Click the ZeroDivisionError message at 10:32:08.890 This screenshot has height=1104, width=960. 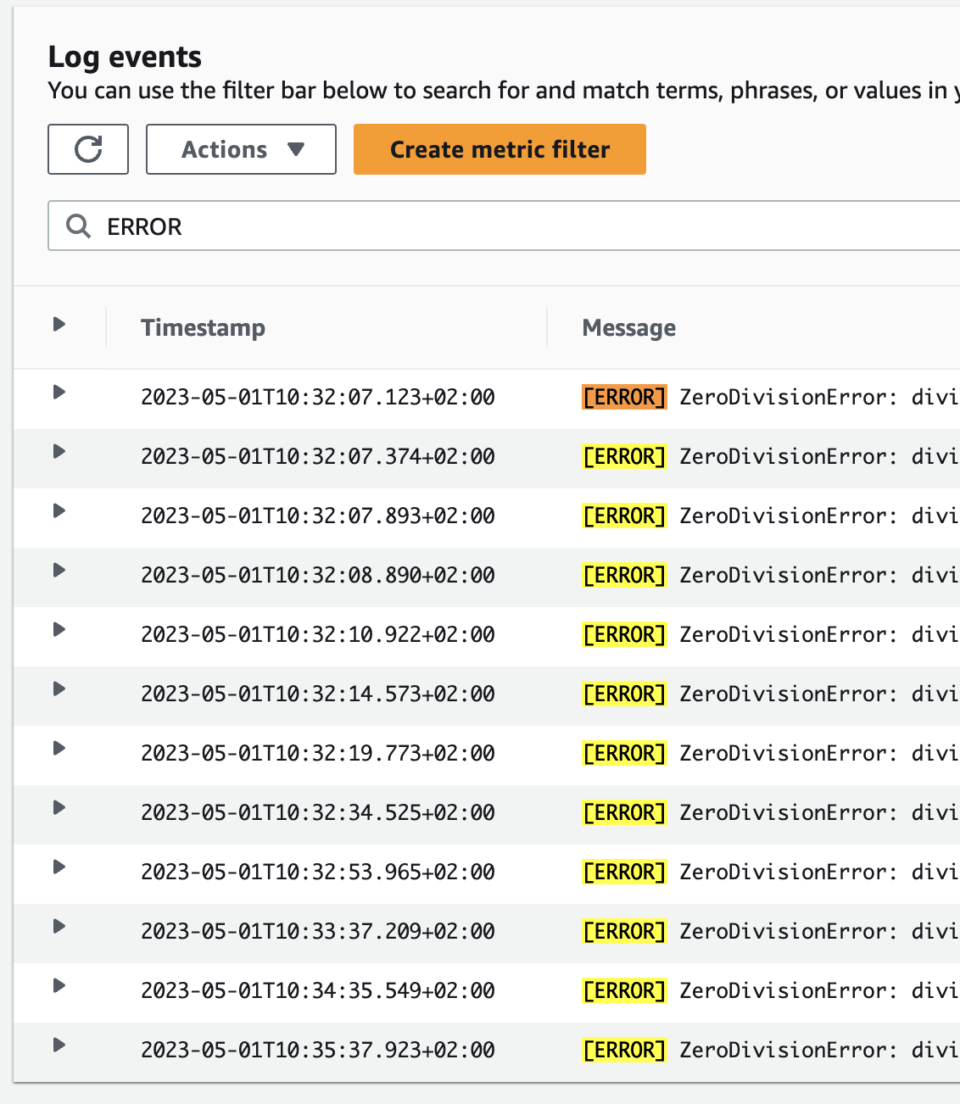pos(771,575)
